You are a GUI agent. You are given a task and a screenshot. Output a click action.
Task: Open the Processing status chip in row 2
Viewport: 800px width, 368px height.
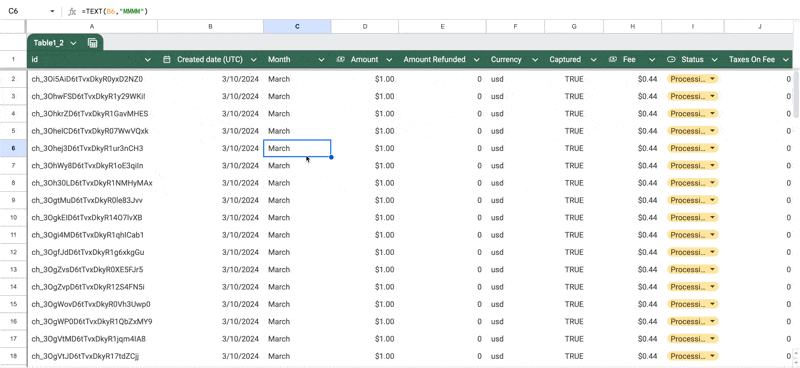pos(692,79)
